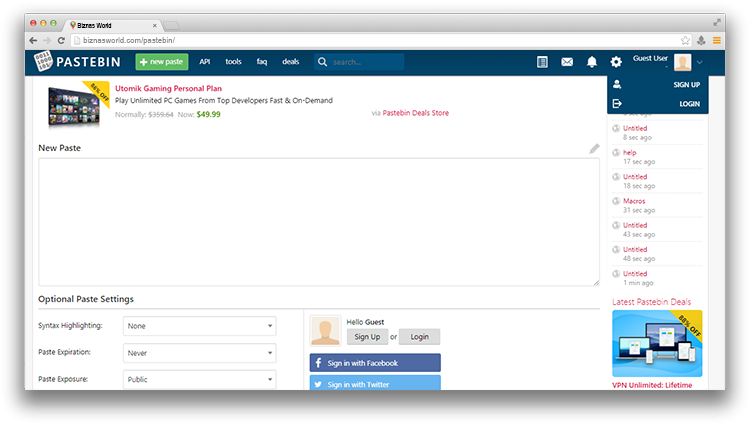Open messages via the envelope icon
Screen dimensions: 750x425
pyautogui.click(x=567, y=62)
